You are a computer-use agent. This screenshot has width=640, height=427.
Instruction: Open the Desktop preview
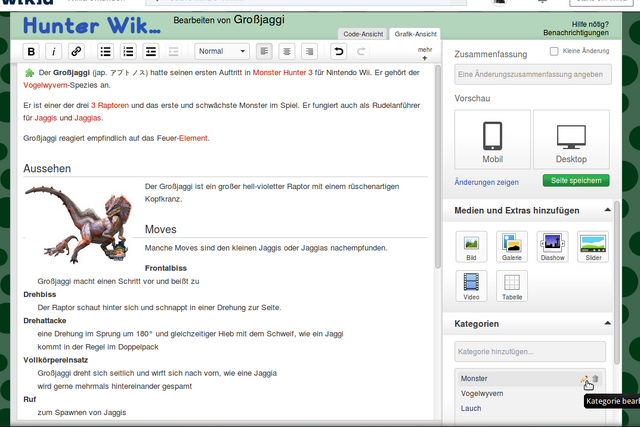(x=571, y=140)
